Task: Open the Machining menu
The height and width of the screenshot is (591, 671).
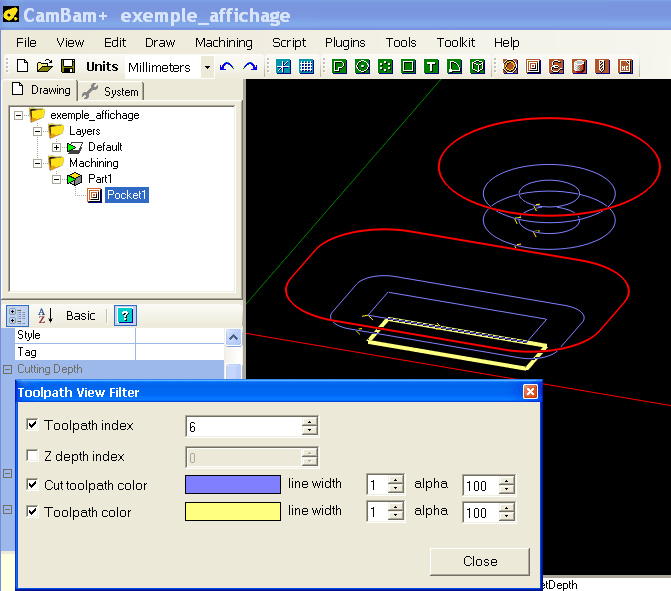Action: [x=224, y=42]
